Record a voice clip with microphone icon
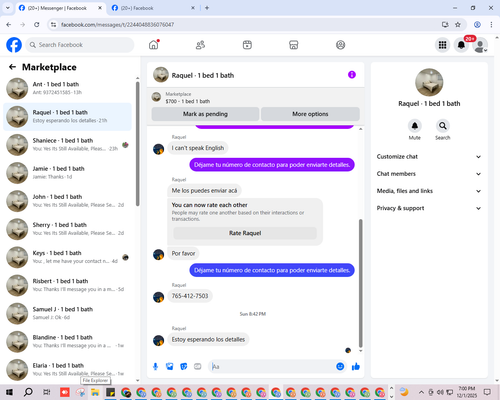This screenshot has width=500, height=400. (155, 367)
